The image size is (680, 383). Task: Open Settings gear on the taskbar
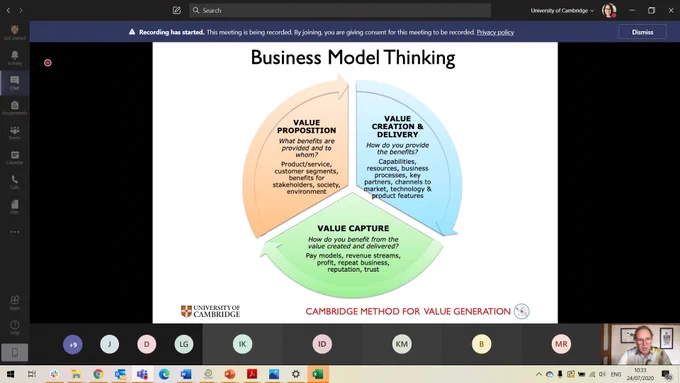[296, 374]
